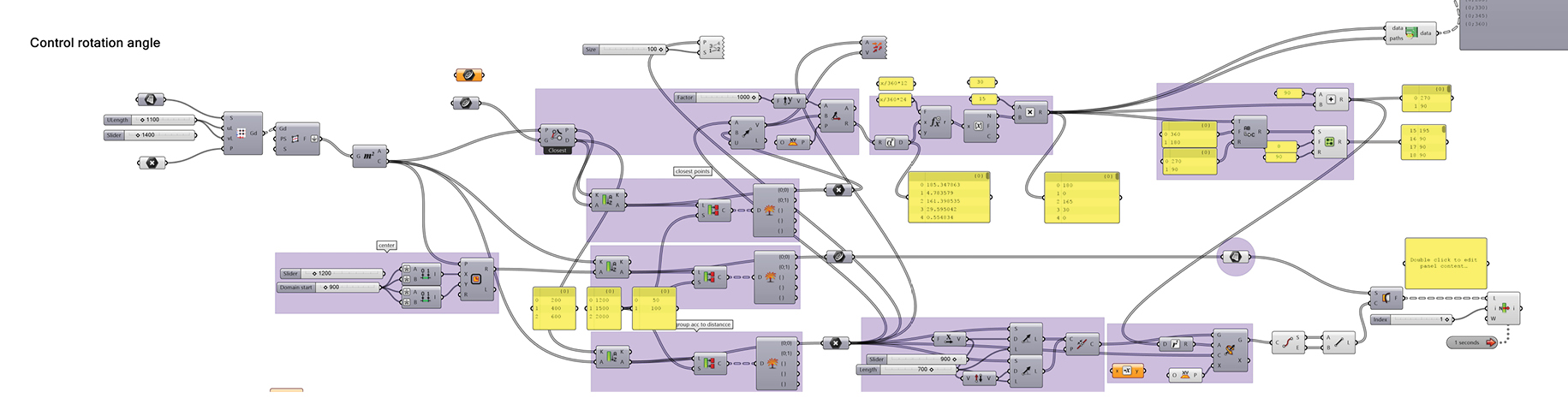Click the Multiplication component
The image size is (1568, 404).
1029,112
